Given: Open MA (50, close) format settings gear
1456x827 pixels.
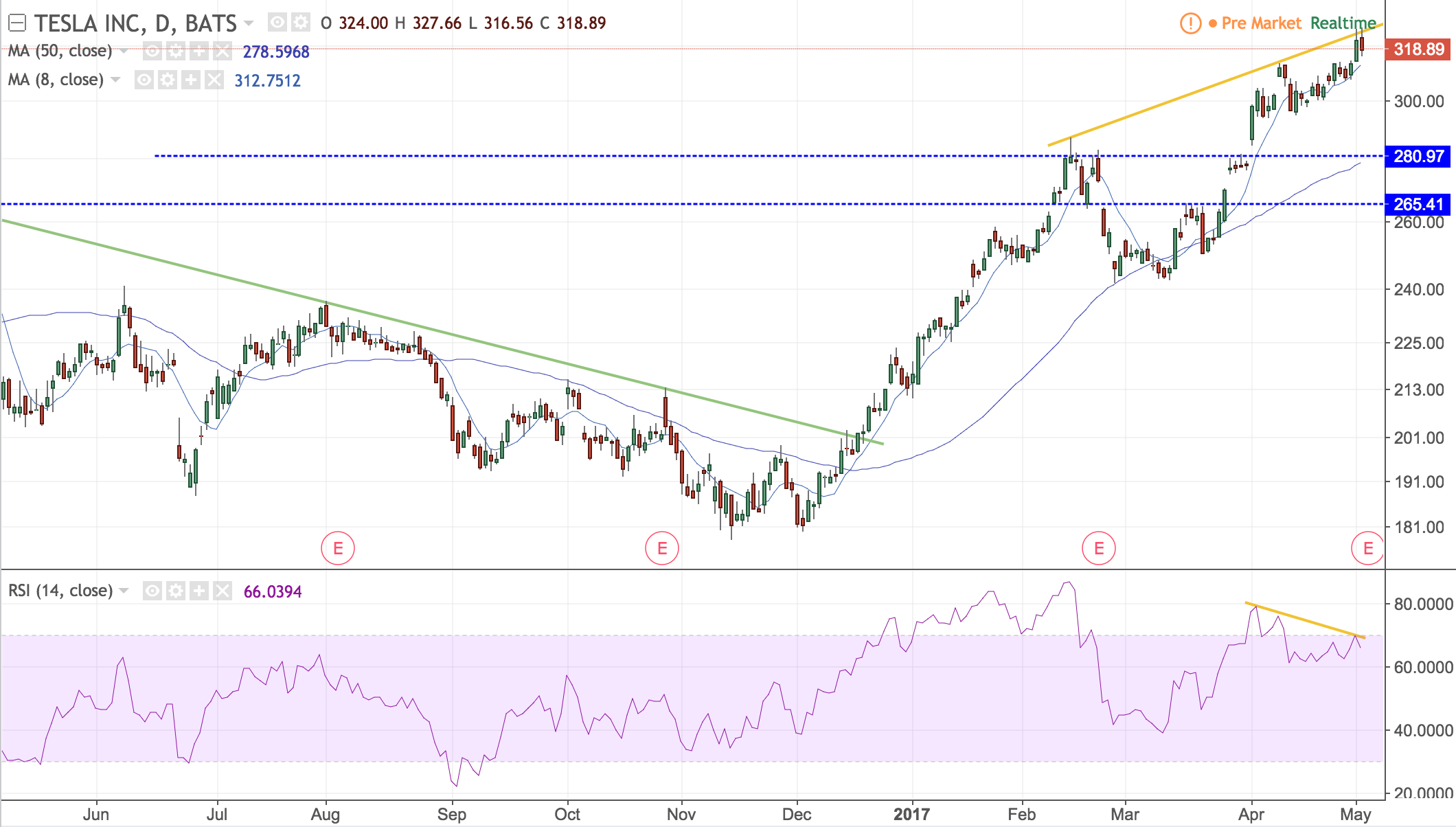Looking at the screenshot, I should point(176,51).
